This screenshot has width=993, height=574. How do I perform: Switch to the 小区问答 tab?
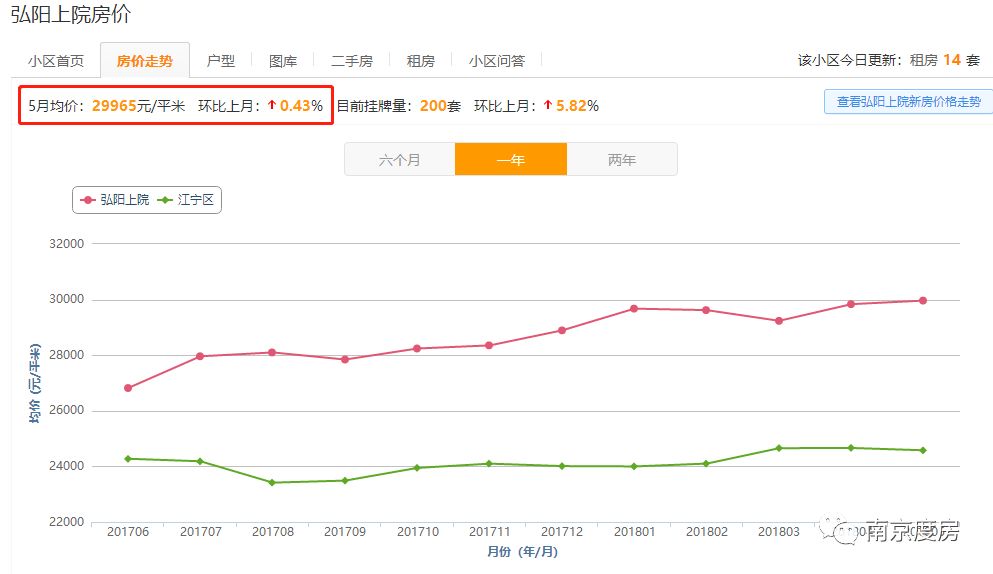[497, 61]
